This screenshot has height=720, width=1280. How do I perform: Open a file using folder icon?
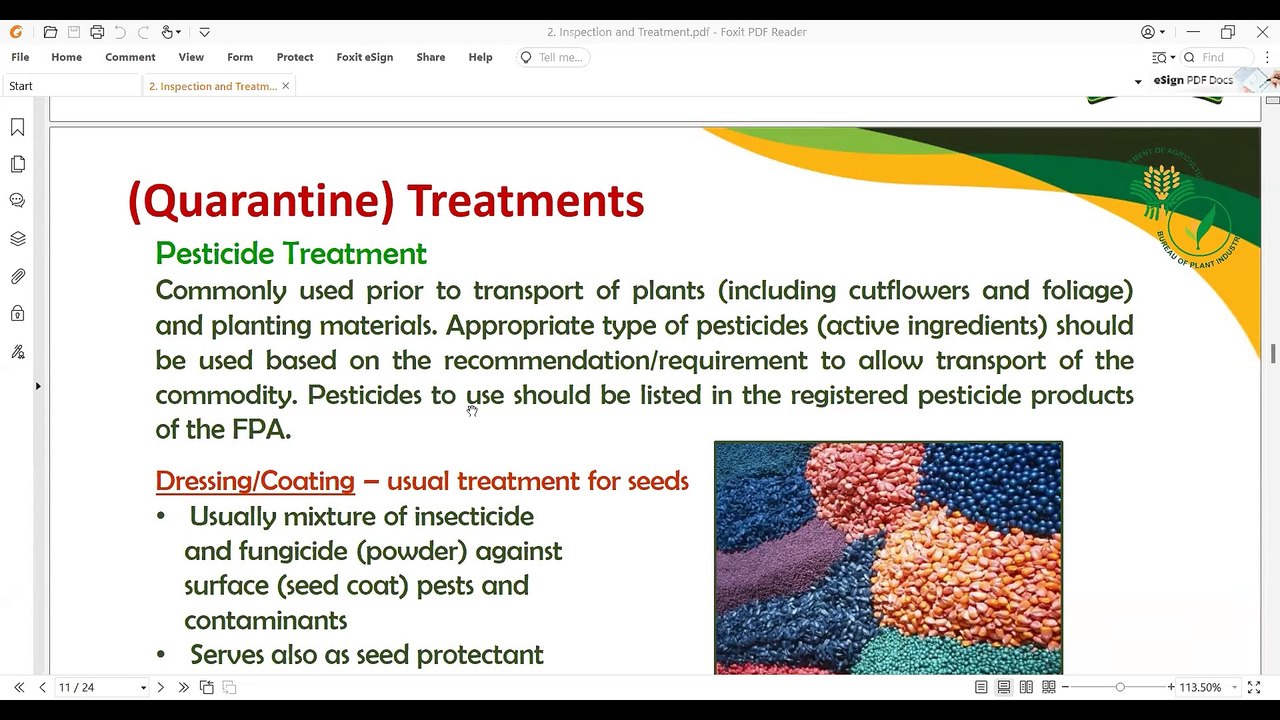pos(50,32)
